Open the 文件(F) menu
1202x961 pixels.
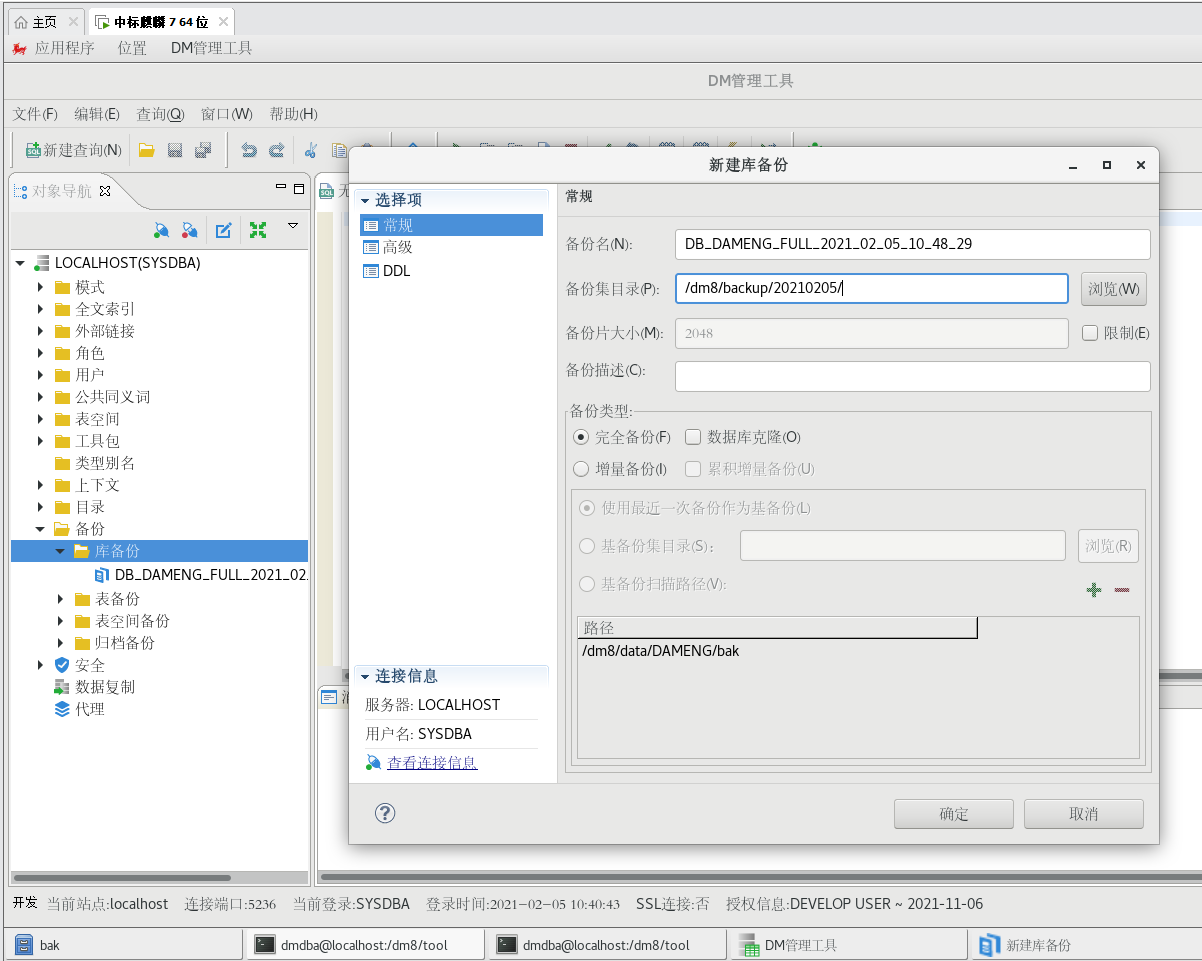35,114
